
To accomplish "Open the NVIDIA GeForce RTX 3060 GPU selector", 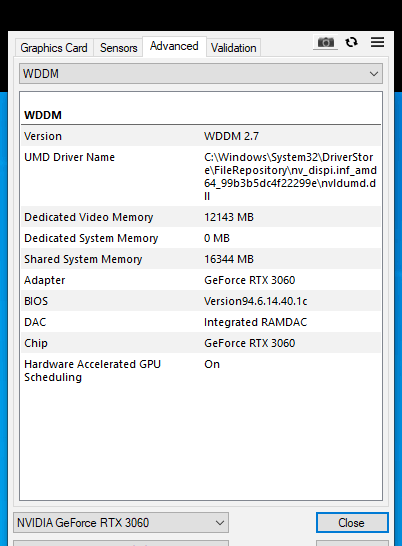I will point(121,523).
